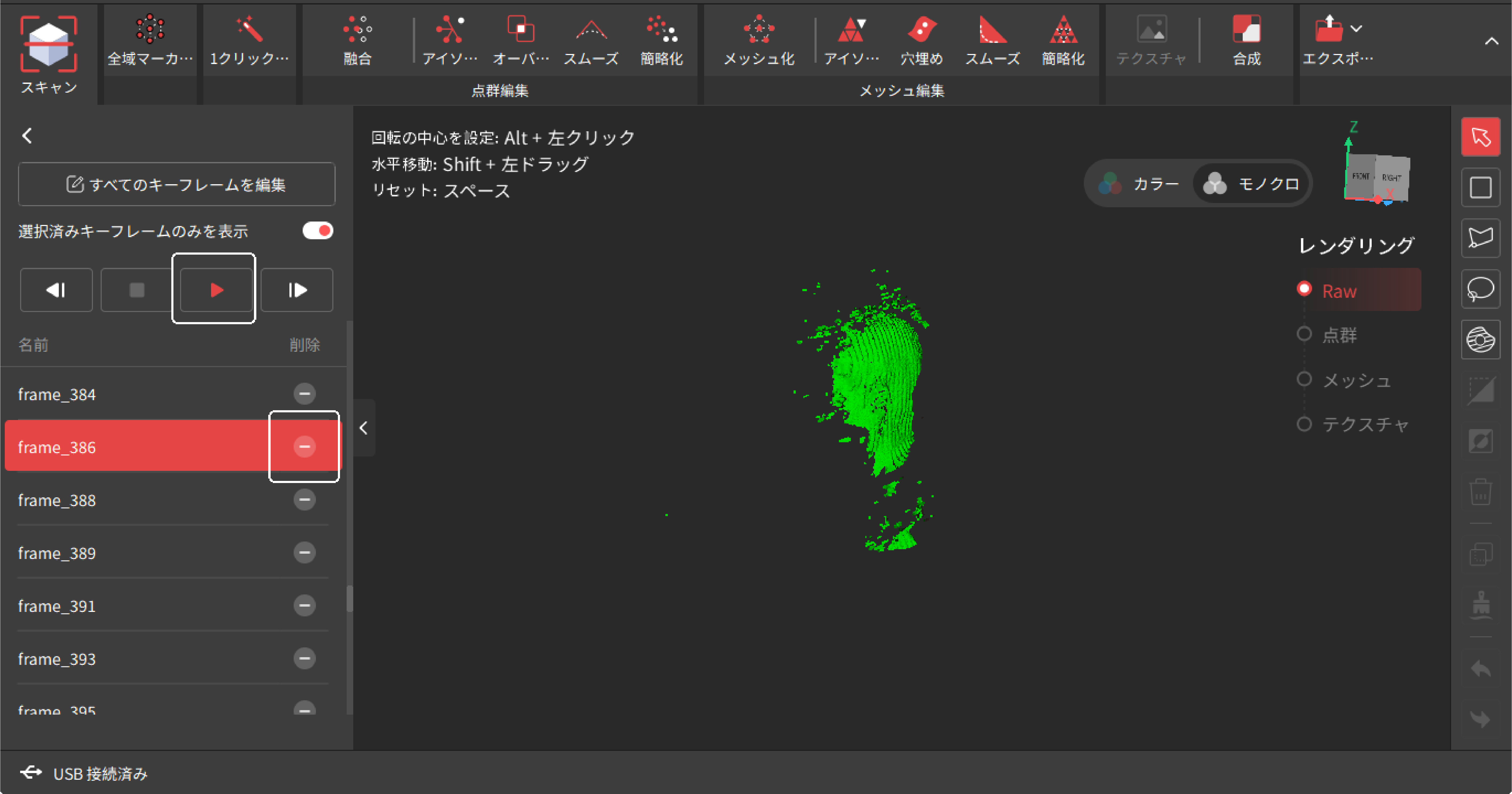Open the export dropdown arrow
The height and width of the screenshot is (794, 1512).
tap(1356, 28)
